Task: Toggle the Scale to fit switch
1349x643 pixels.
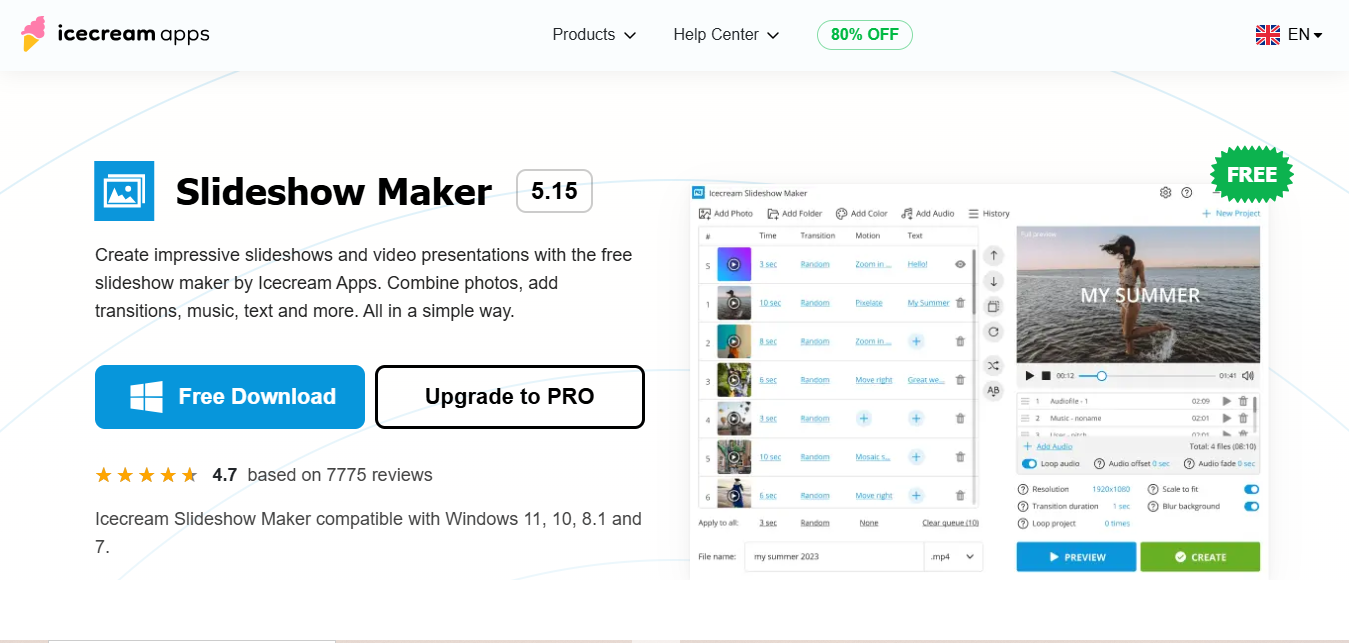Action: pos(1251,489)
